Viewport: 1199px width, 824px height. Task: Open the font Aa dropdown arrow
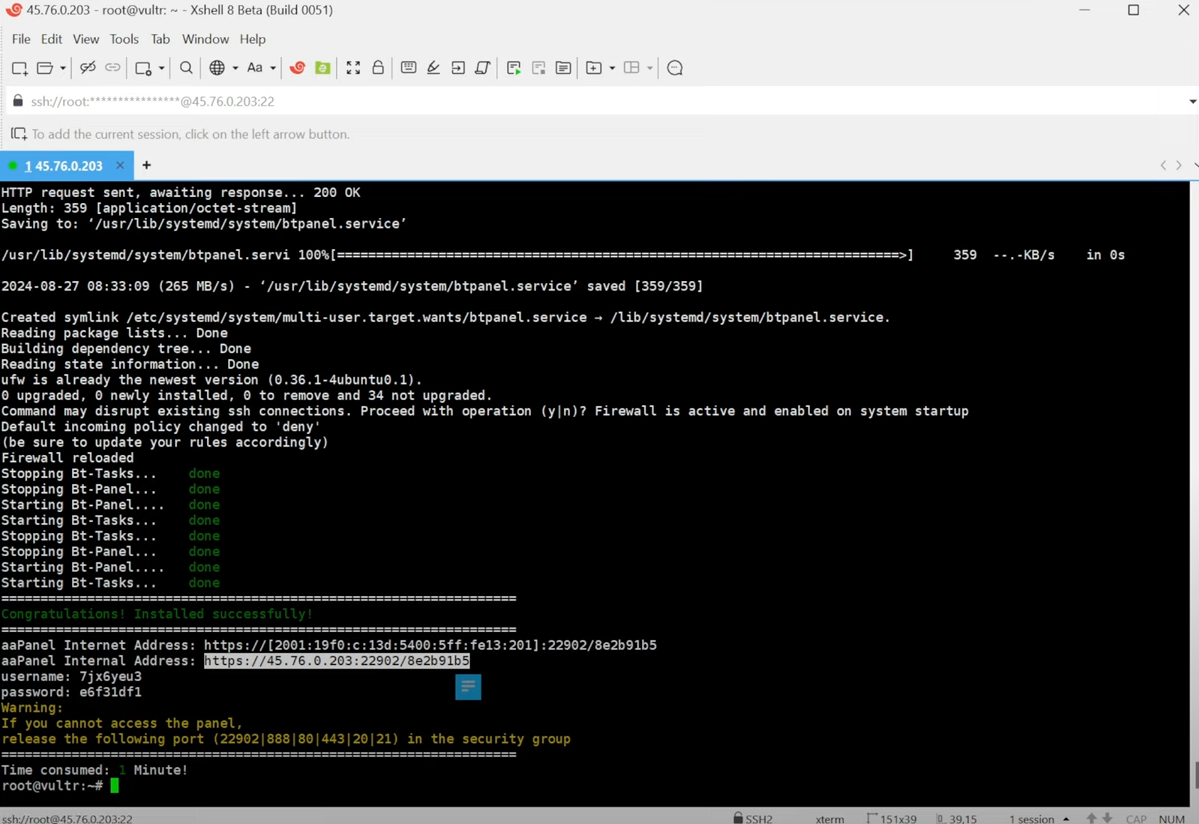pos(273,69)
